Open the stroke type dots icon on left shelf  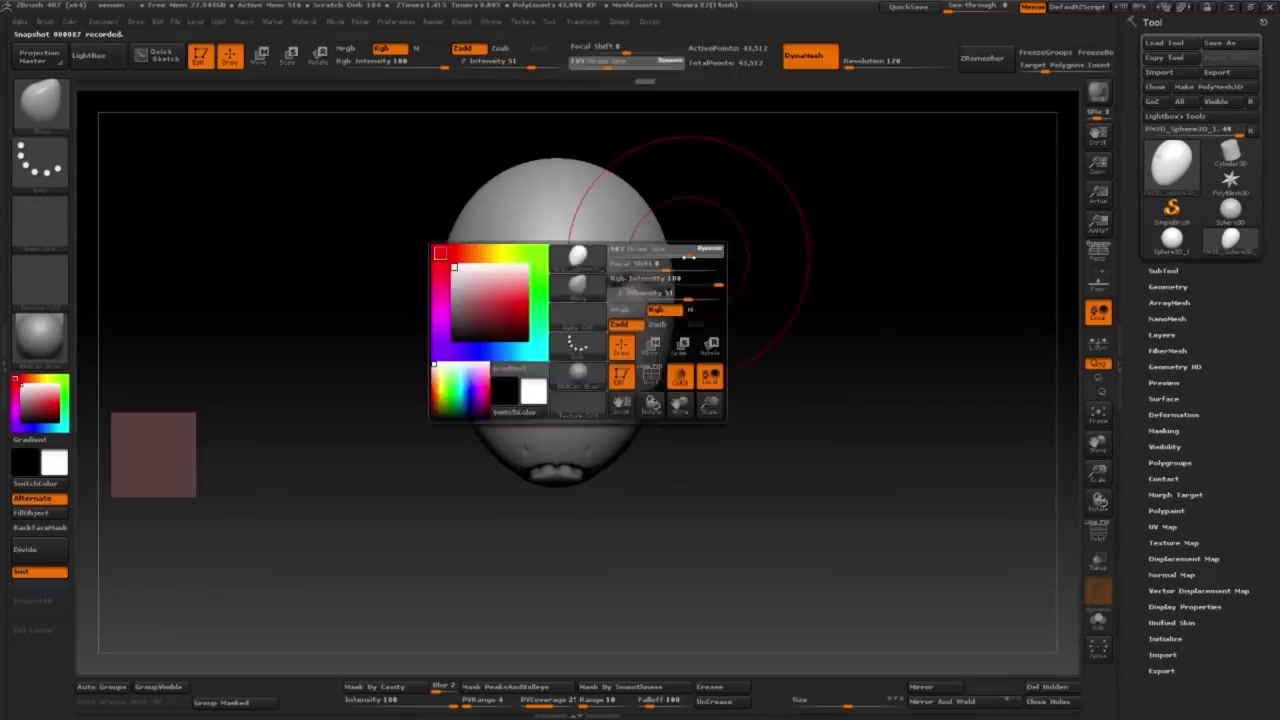[x=40, y=163]
